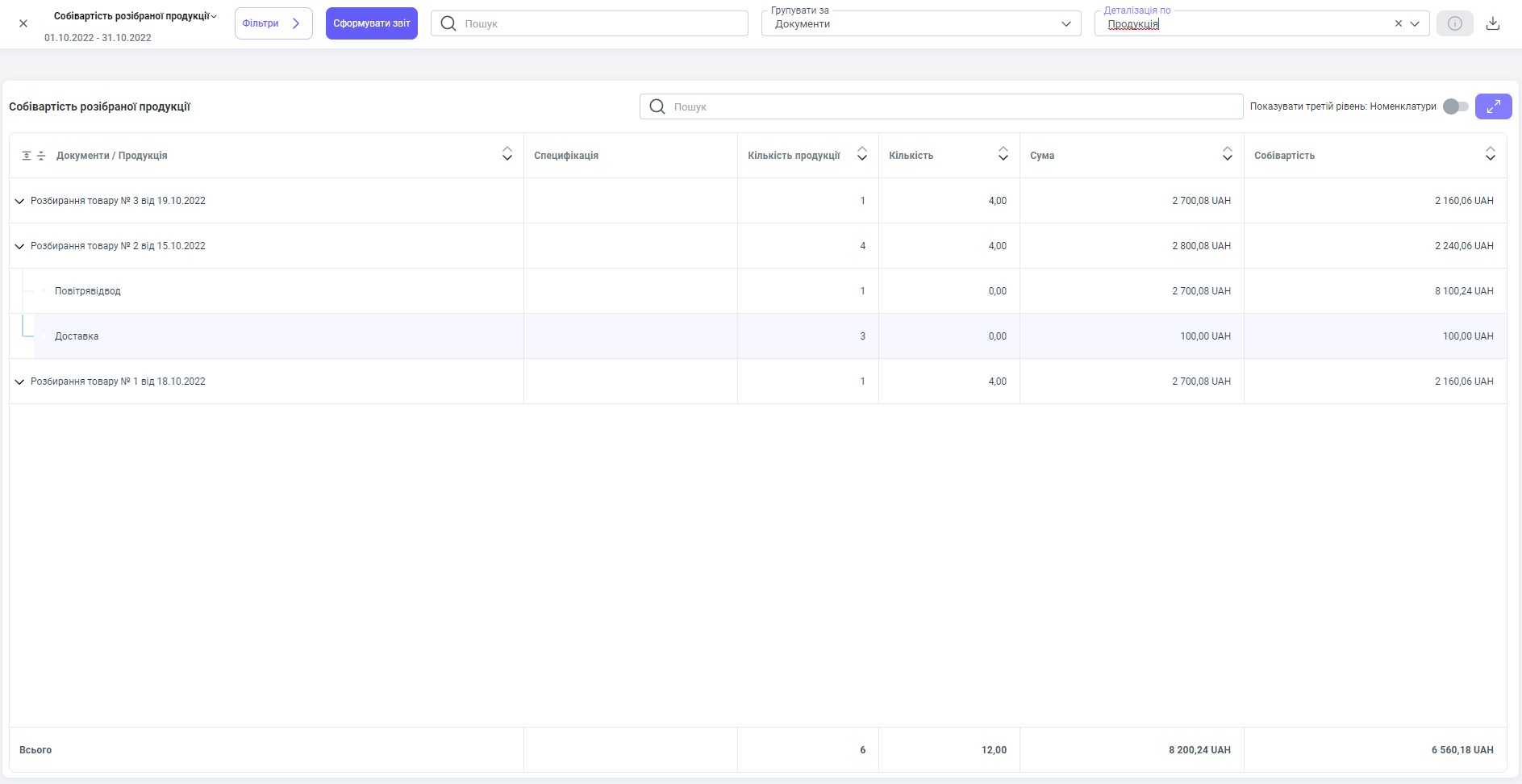Sort by Кількість продукції column
Viewport: 1522px width, 784px height.
pos(861,154)
